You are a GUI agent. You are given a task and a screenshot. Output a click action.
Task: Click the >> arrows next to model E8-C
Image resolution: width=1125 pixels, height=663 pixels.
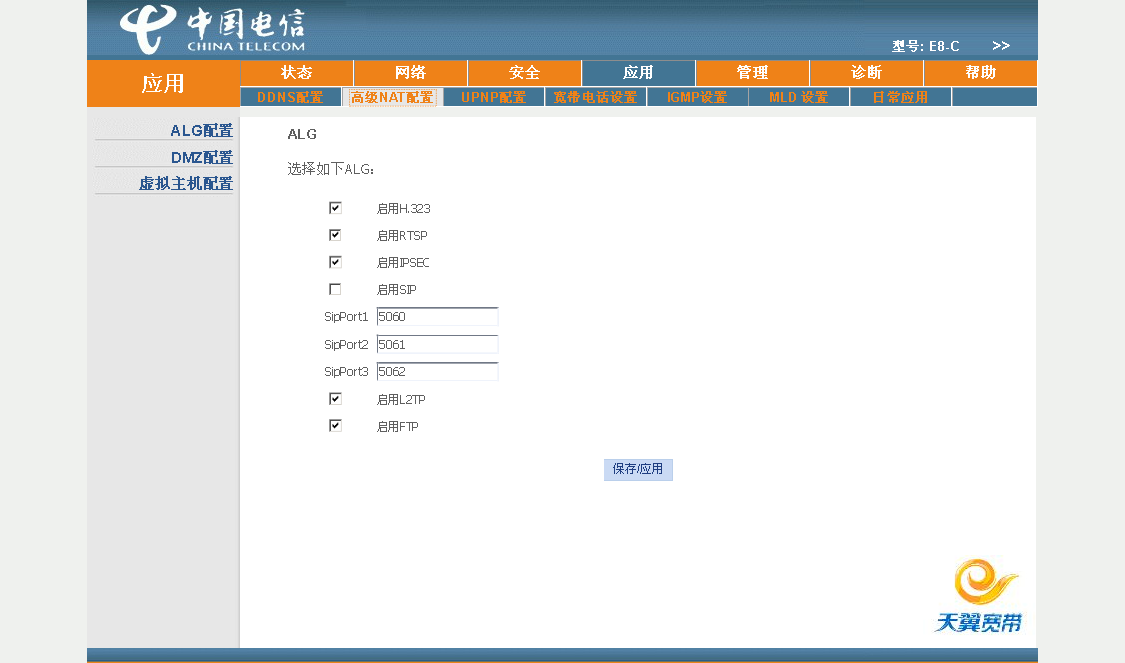coord(1001,46)
